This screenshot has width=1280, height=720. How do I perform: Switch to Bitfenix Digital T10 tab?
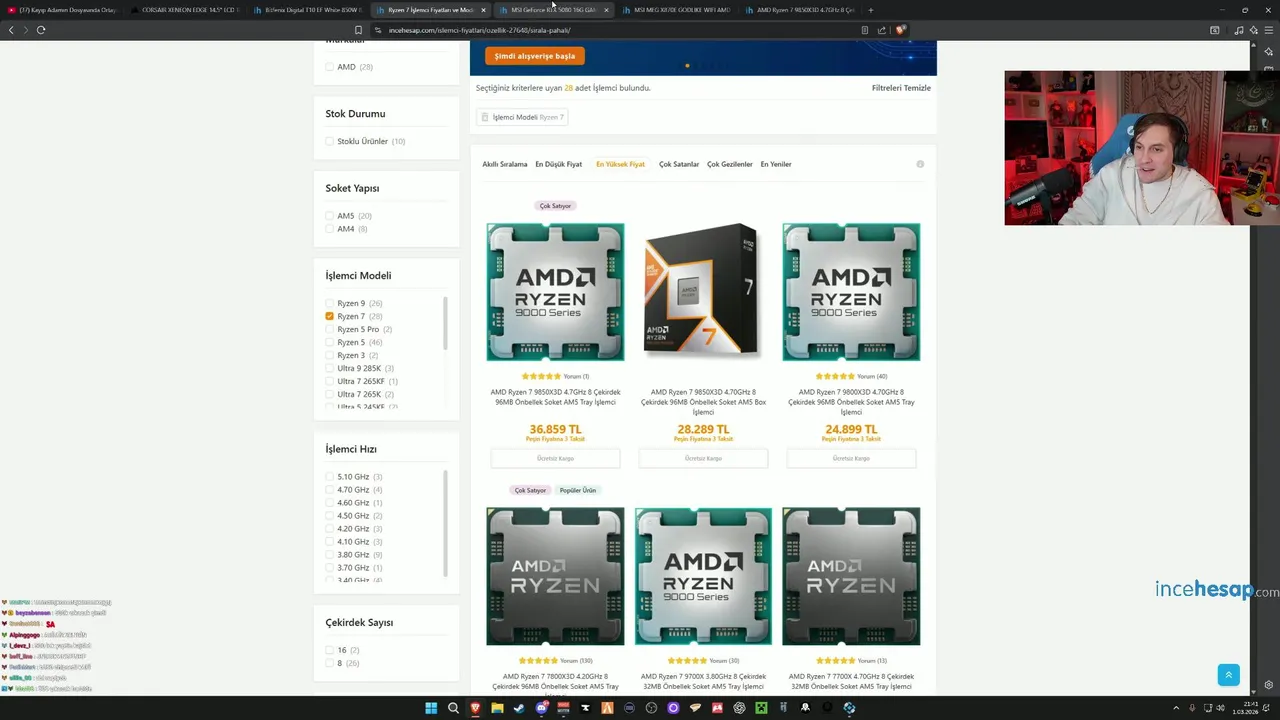click(306, 10)
